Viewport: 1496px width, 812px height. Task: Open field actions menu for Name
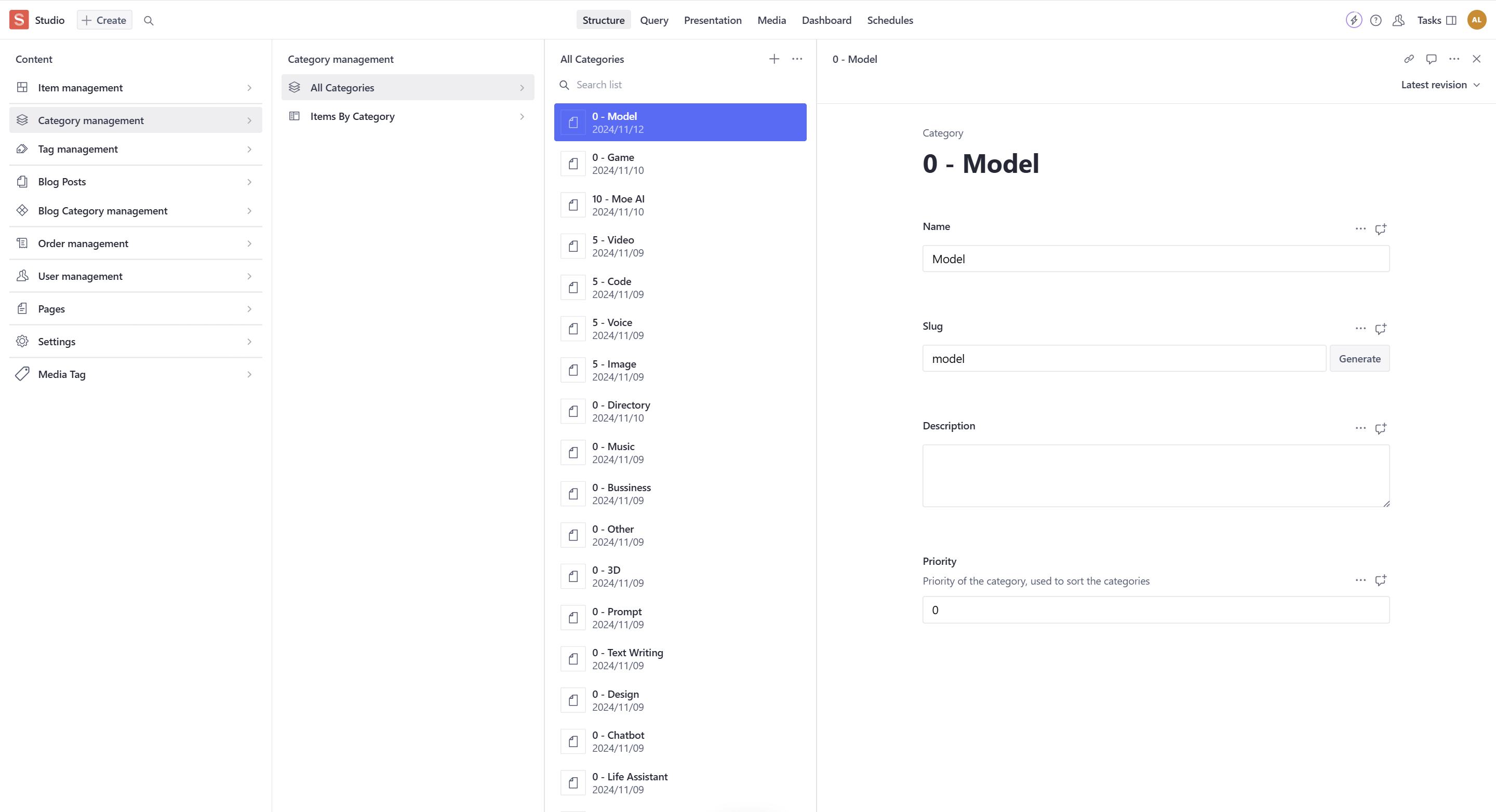(x=1361, y=228)
